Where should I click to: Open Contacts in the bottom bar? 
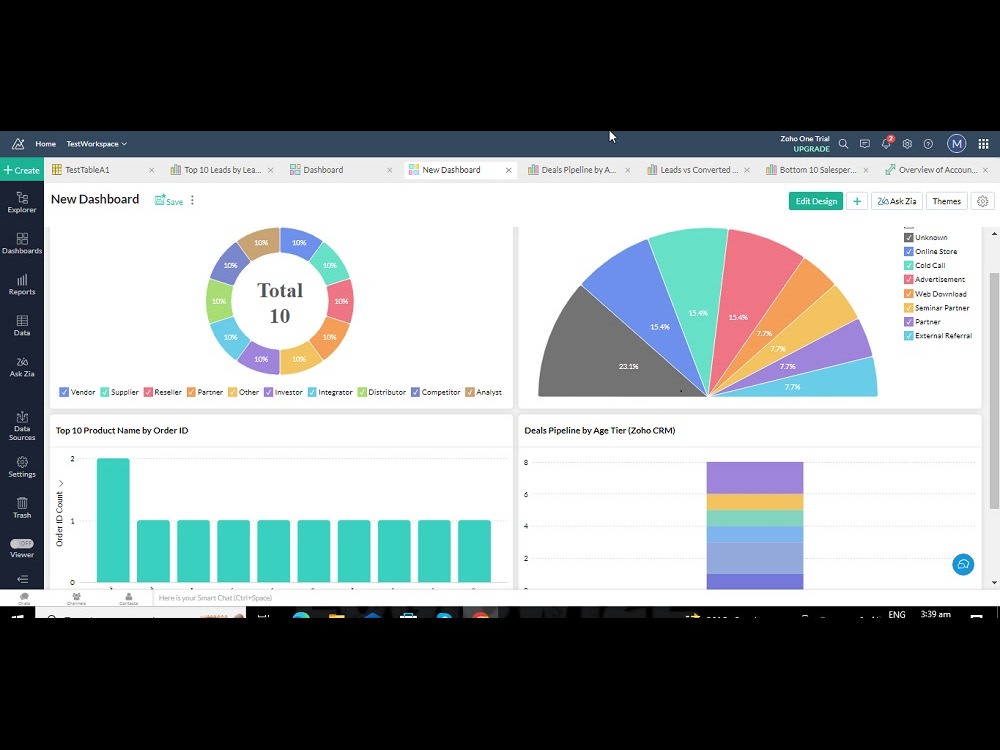tap(128, 598)
